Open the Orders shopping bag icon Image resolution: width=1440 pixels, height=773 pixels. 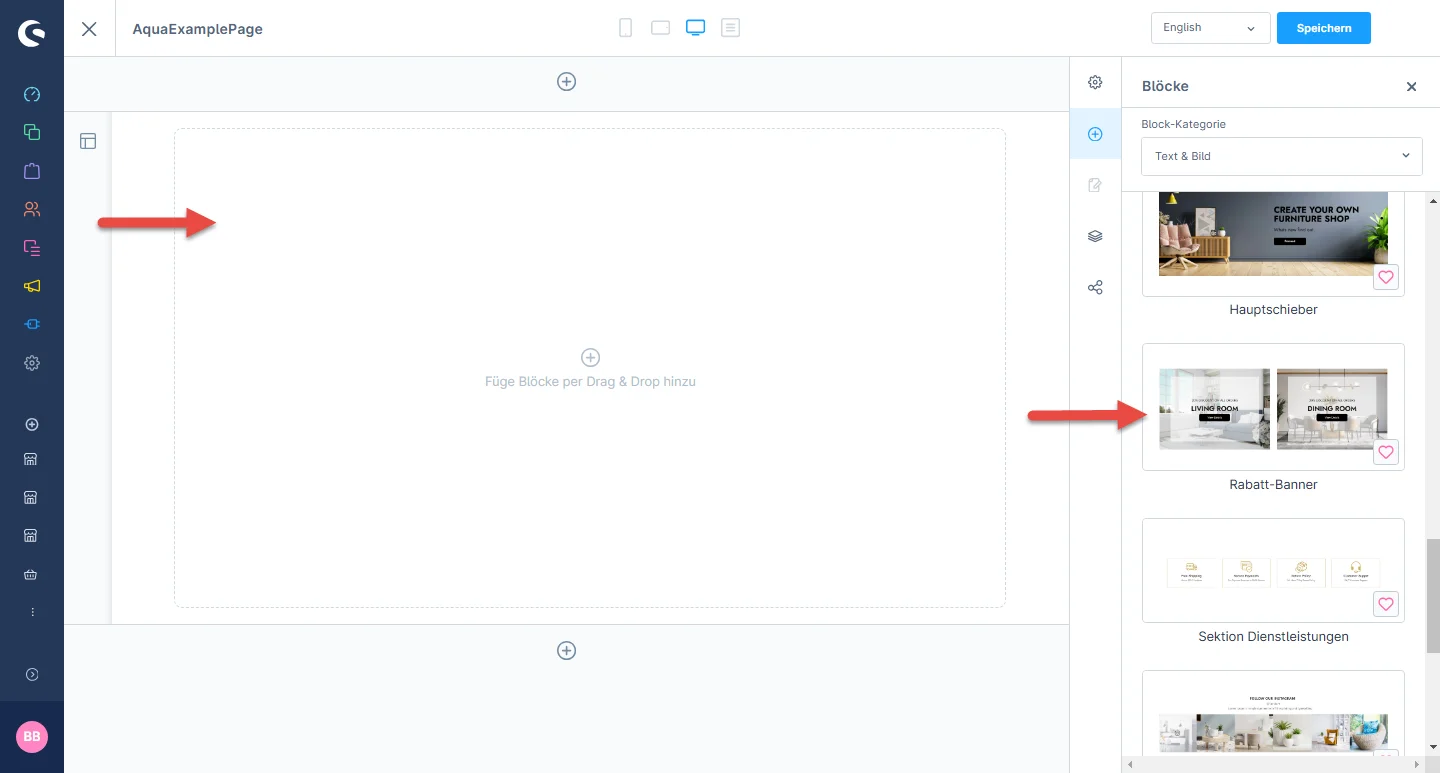[32, 171]
